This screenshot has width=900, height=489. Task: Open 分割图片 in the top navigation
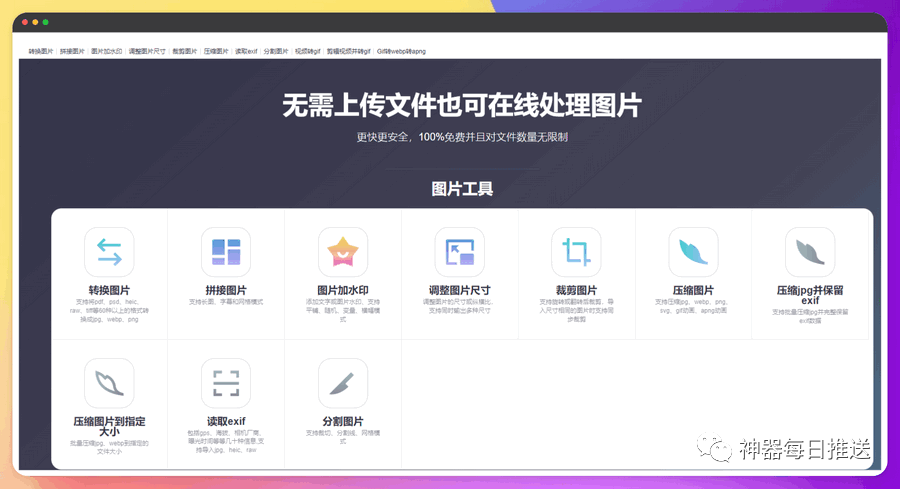276,51
